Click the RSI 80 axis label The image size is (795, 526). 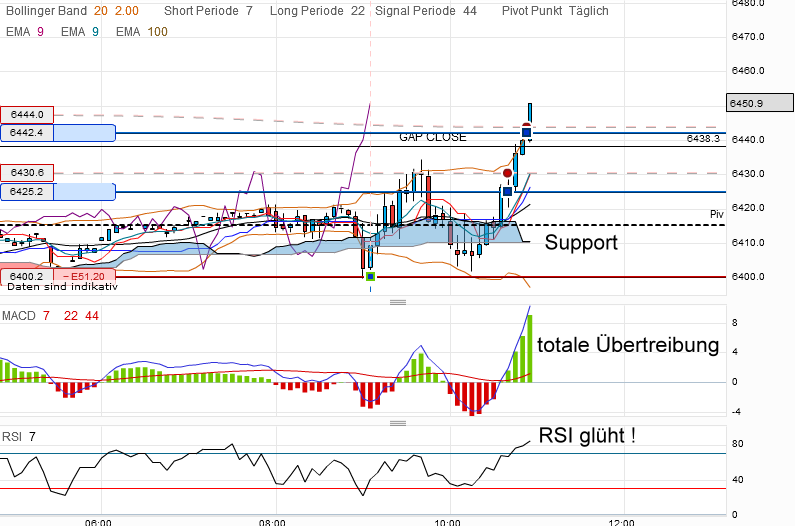point(737,444)
